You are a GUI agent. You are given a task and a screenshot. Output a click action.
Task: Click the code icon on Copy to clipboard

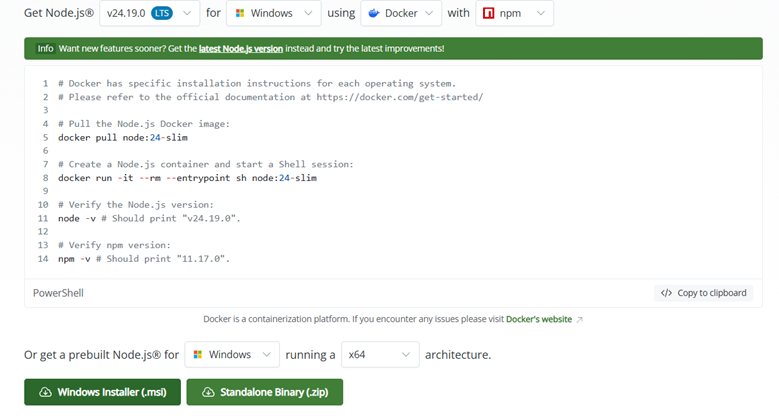click(x=666, y=293)
